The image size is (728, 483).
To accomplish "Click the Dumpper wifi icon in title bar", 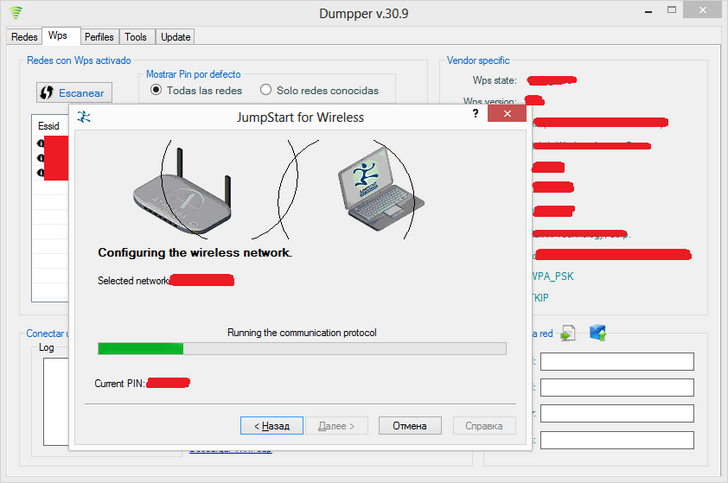I will point(14,13).
